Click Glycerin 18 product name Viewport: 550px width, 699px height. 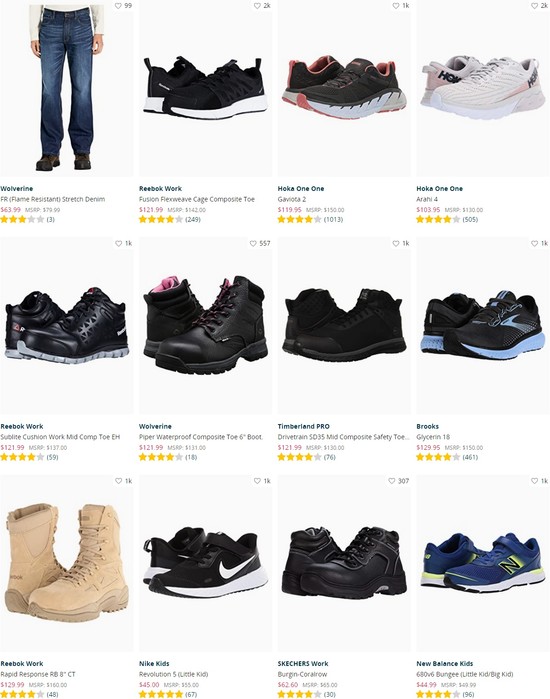433,437
